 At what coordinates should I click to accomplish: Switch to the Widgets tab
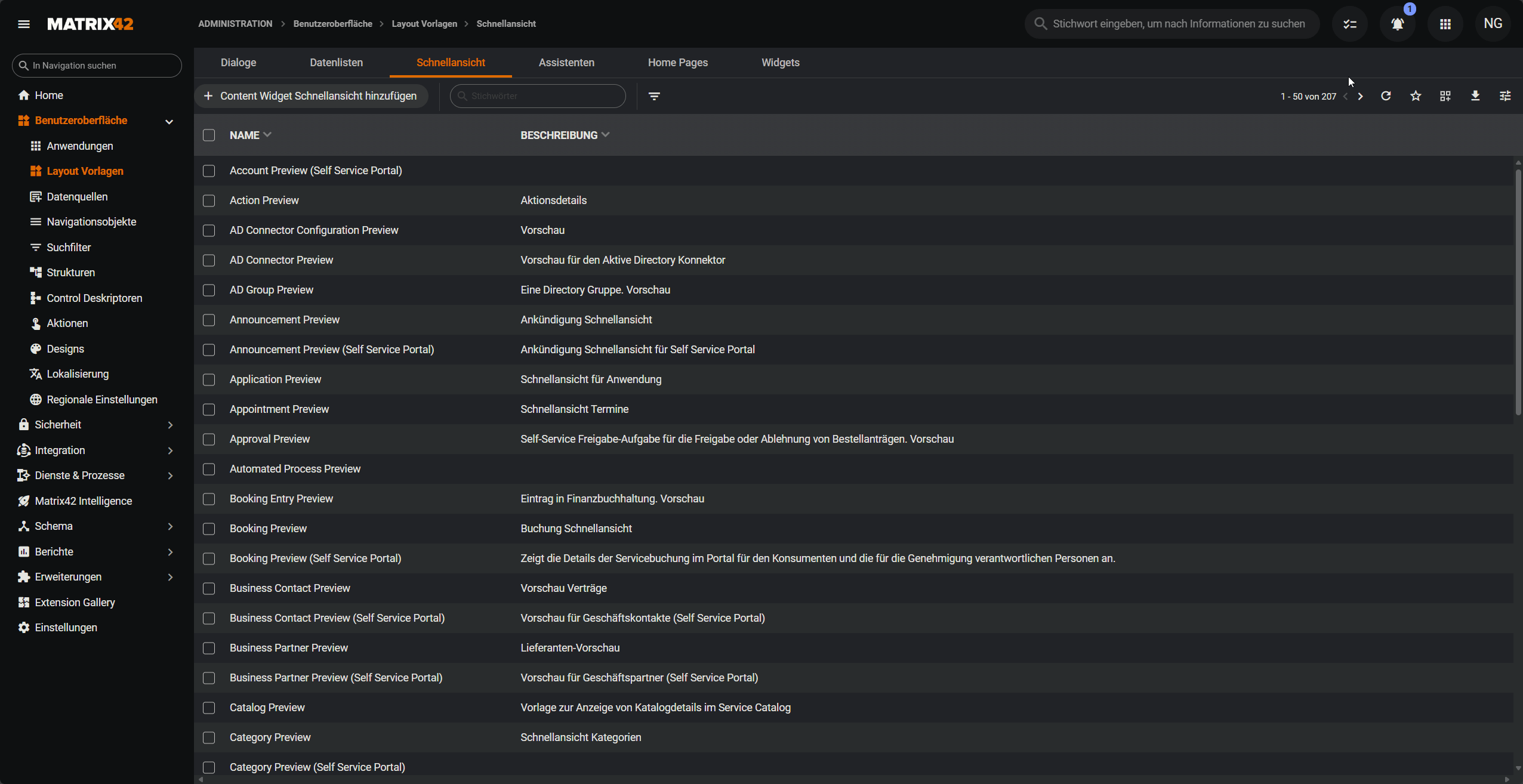[780, 63]
